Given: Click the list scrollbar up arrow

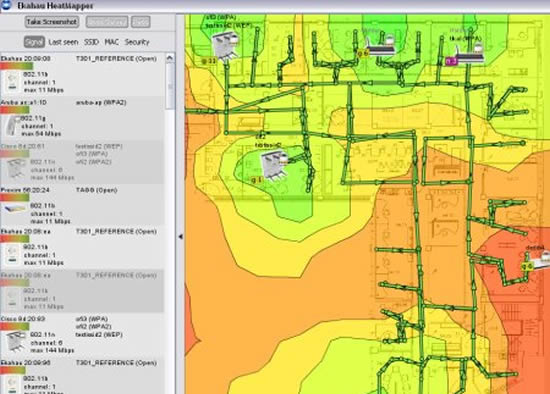Looking at the screenshot, I should tap(170, 58).
